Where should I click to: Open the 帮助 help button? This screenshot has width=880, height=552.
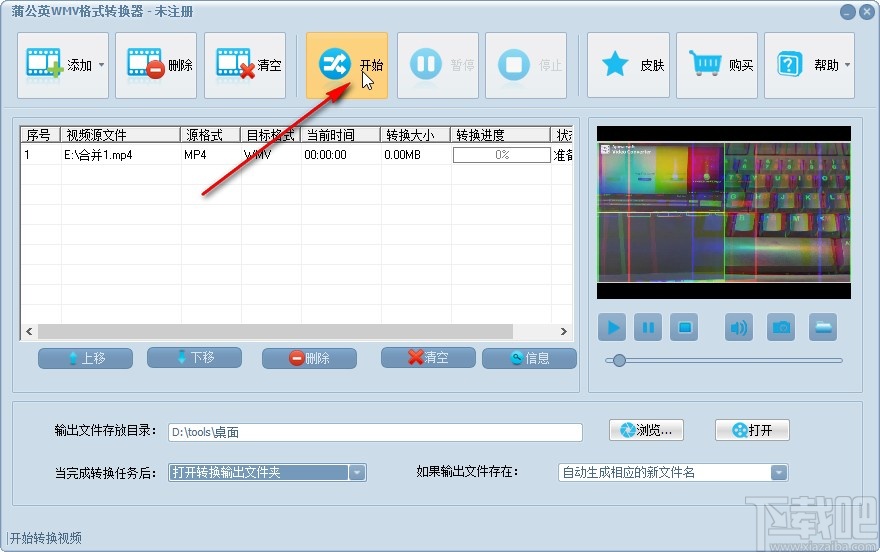(809, 66)
